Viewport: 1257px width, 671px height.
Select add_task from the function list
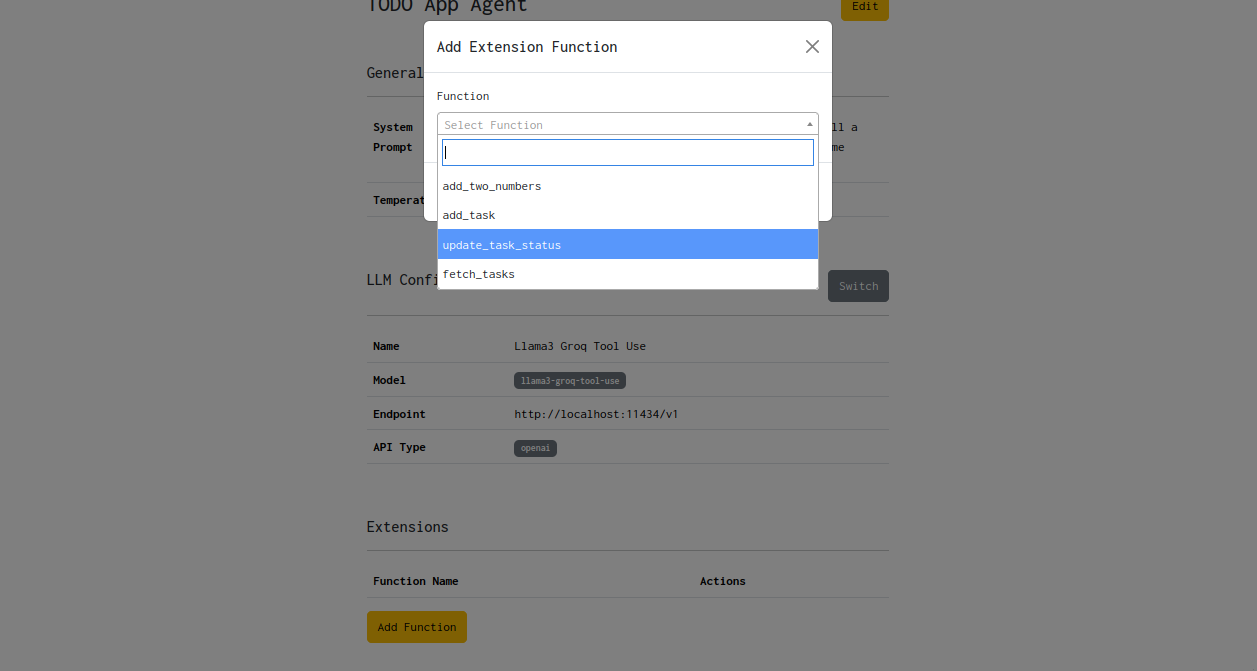pos(468,215)
